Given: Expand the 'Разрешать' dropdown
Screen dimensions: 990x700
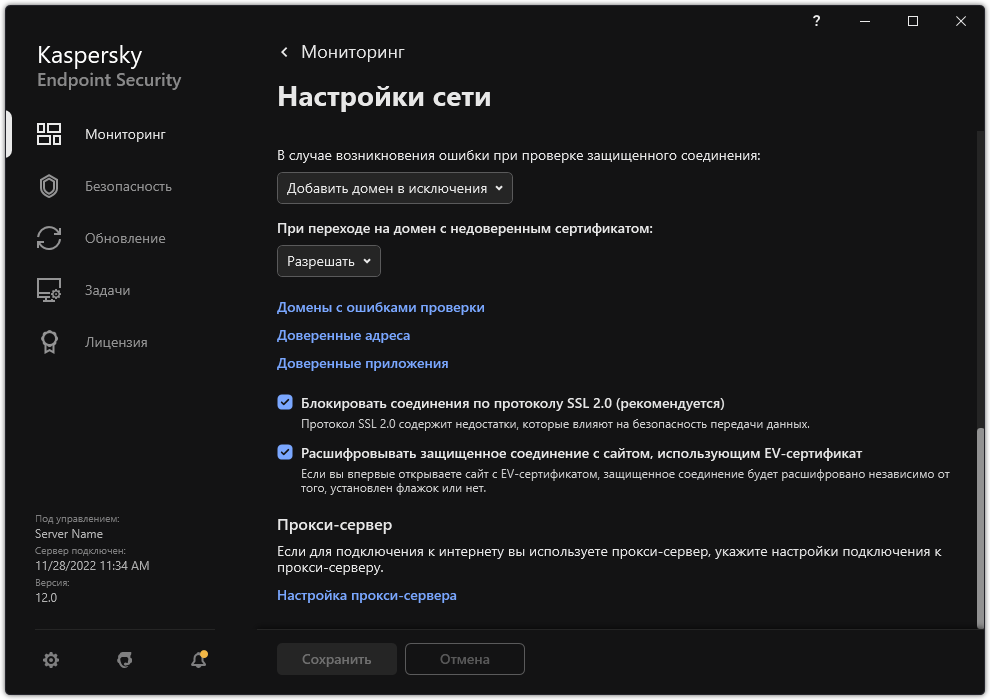Looking at the screenshot, I should click(328, 261).
